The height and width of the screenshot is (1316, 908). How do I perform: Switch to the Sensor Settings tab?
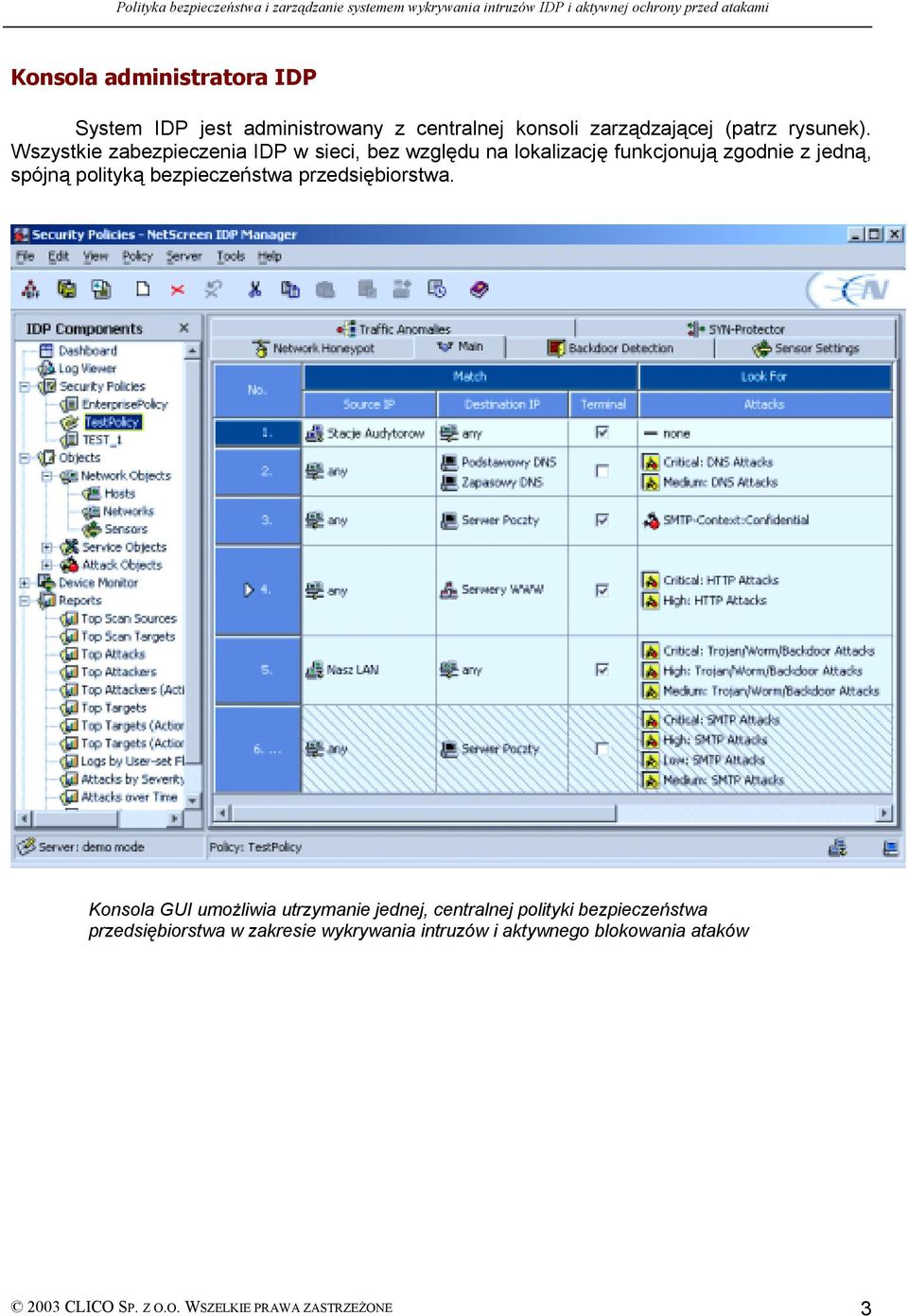(x=806, y=348)
